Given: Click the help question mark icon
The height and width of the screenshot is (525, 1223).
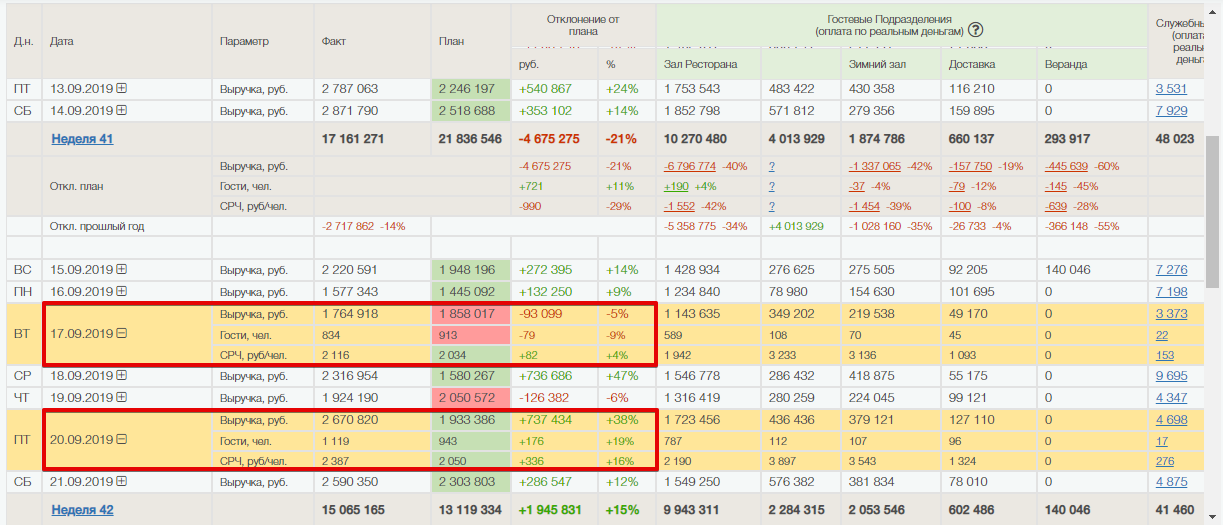Looking at the screenshot, I should (x=975, y=30).
